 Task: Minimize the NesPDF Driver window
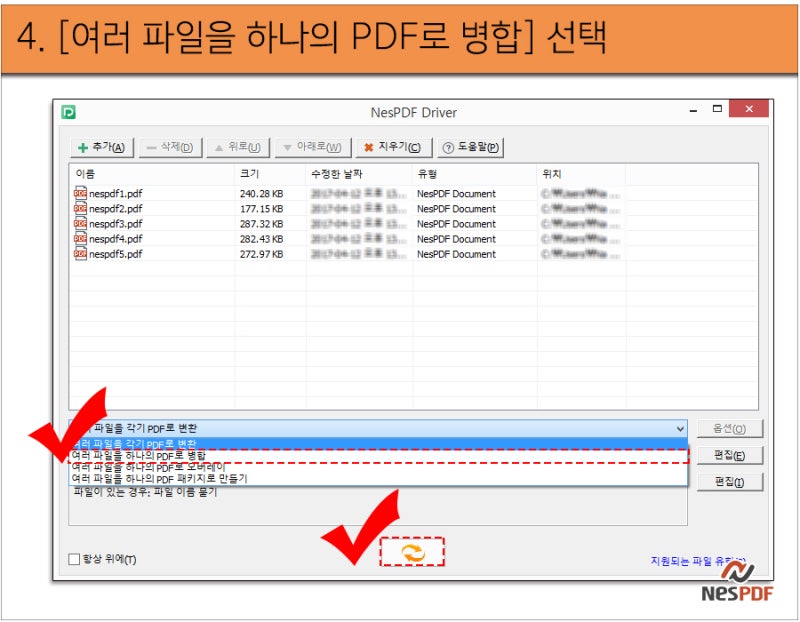pos(693,110)
